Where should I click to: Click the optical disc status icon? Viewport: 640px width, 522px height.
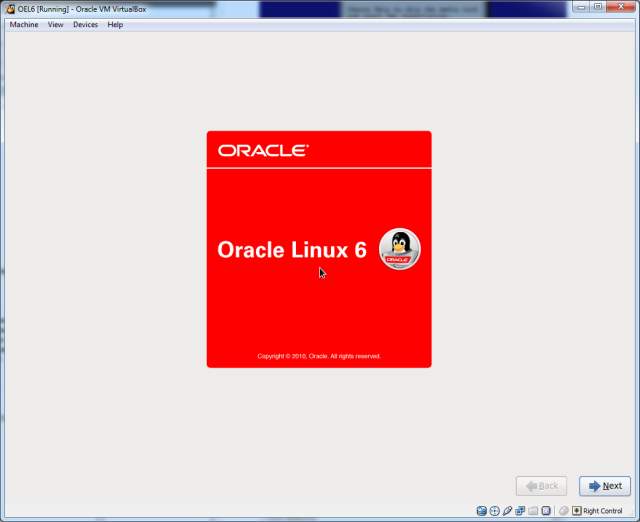point(495,511)
